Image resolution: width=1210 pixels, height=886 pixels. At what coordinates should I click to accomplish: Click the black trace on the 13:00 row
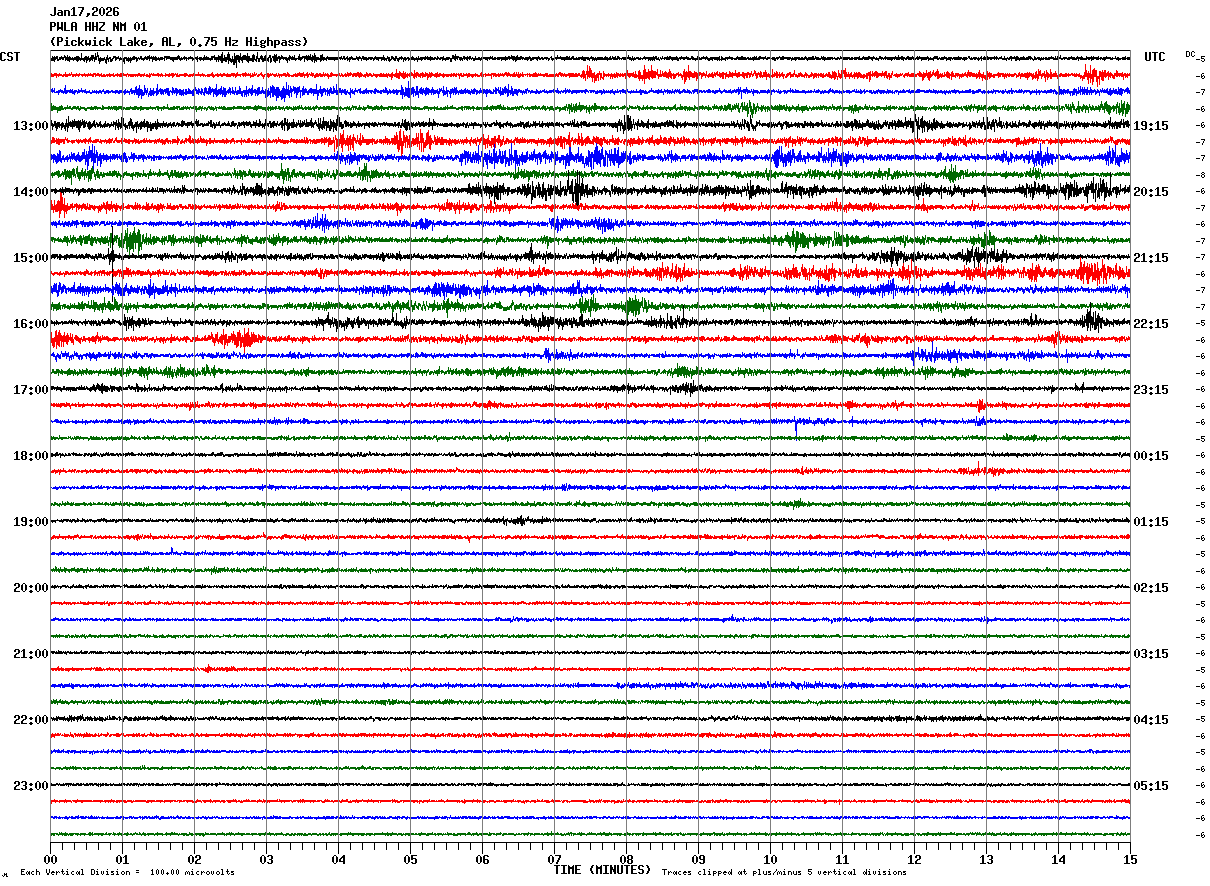(x=590, y=125)
